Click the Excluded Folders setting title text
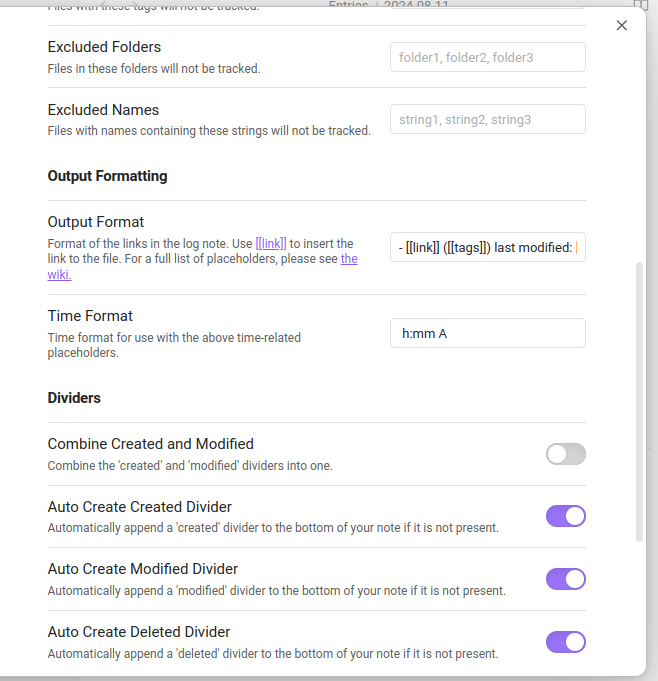 104,47
